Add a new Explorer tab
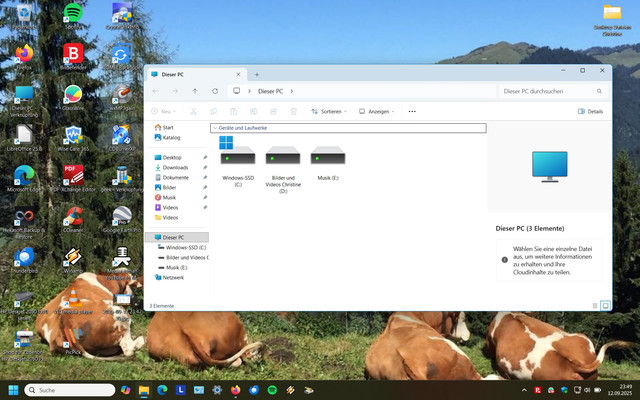The width and height of the screenshot is (640, 400). tap(257, 74)
